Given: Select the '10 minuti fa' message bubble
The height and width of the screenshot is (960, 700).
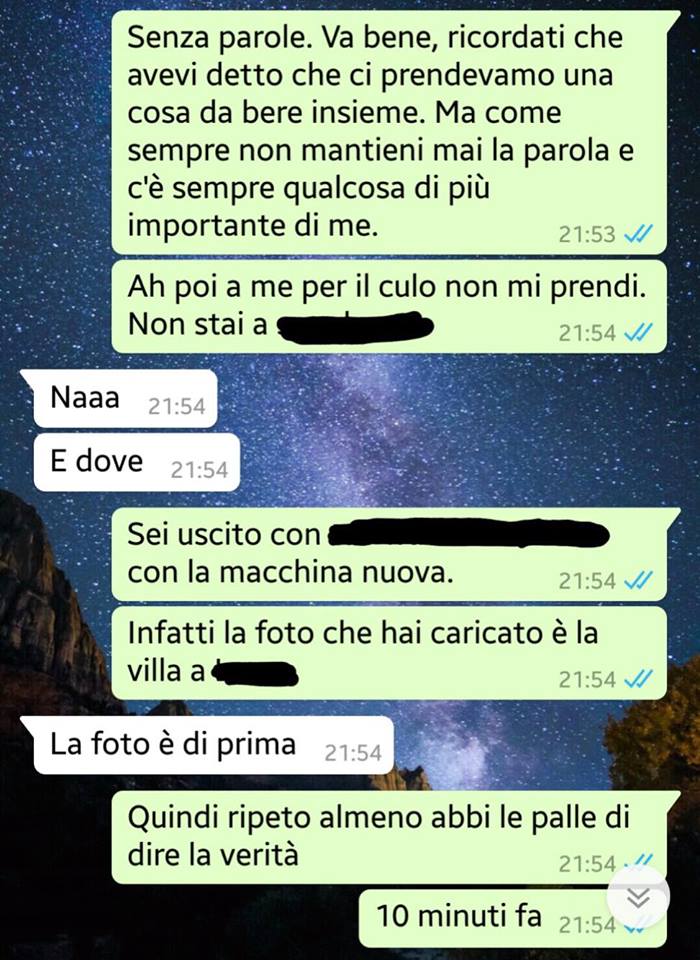Looking at the screenshot, I should click(512, 918).
